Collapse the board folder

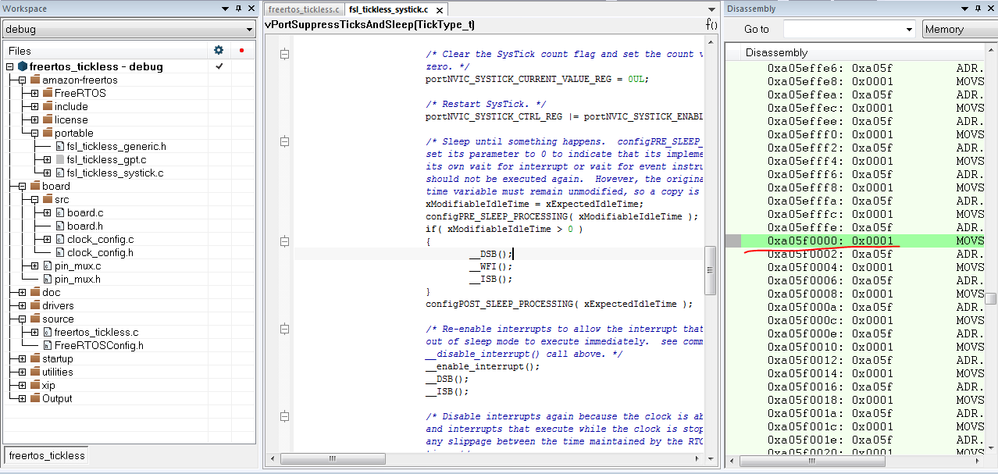pyautogui.click(x=22, y=186)
